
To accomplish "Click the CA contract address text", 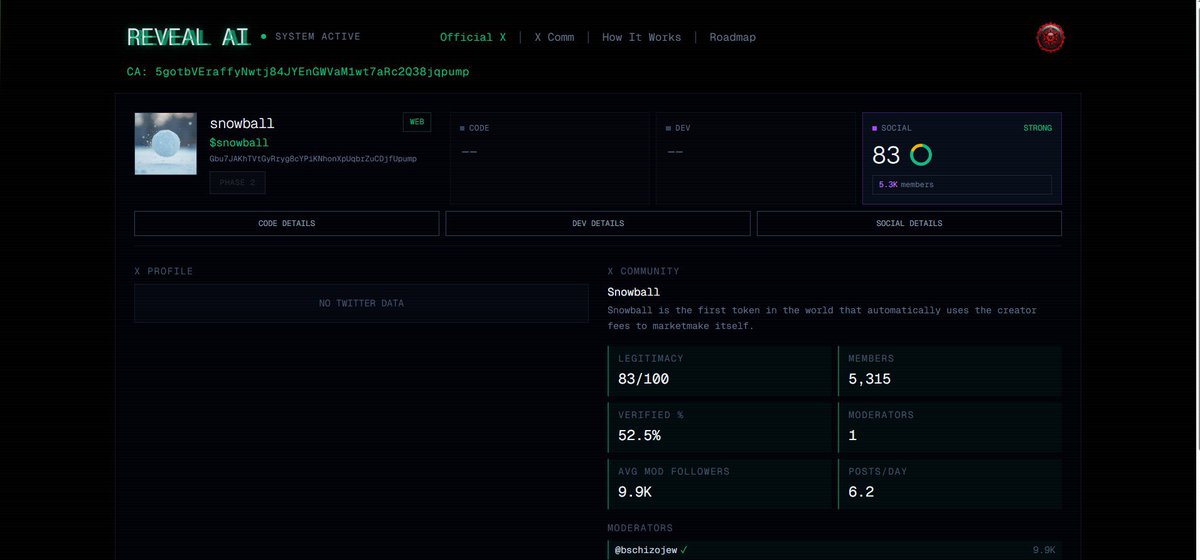I will 298,72.
